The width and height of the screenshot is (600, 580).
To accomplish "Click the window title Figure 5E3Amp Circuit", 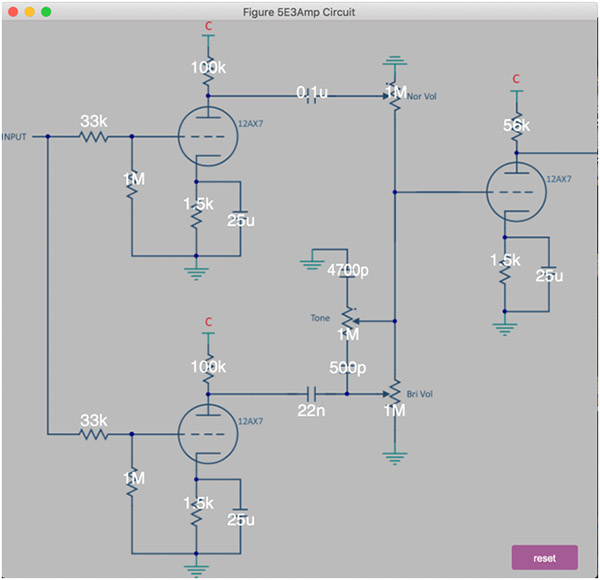I will [x=299, y=12].
